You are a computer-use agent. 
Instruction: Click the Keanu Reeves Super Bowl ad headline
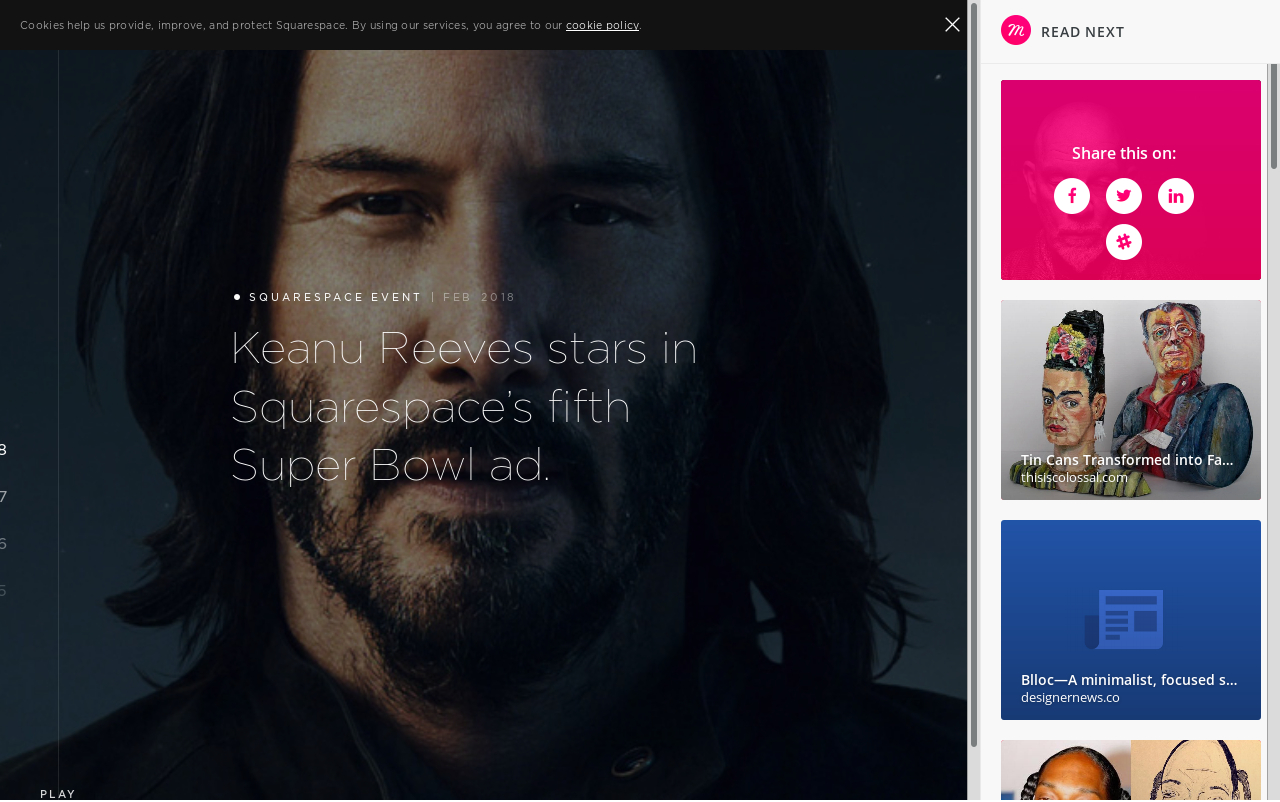[x=463, y=406]
